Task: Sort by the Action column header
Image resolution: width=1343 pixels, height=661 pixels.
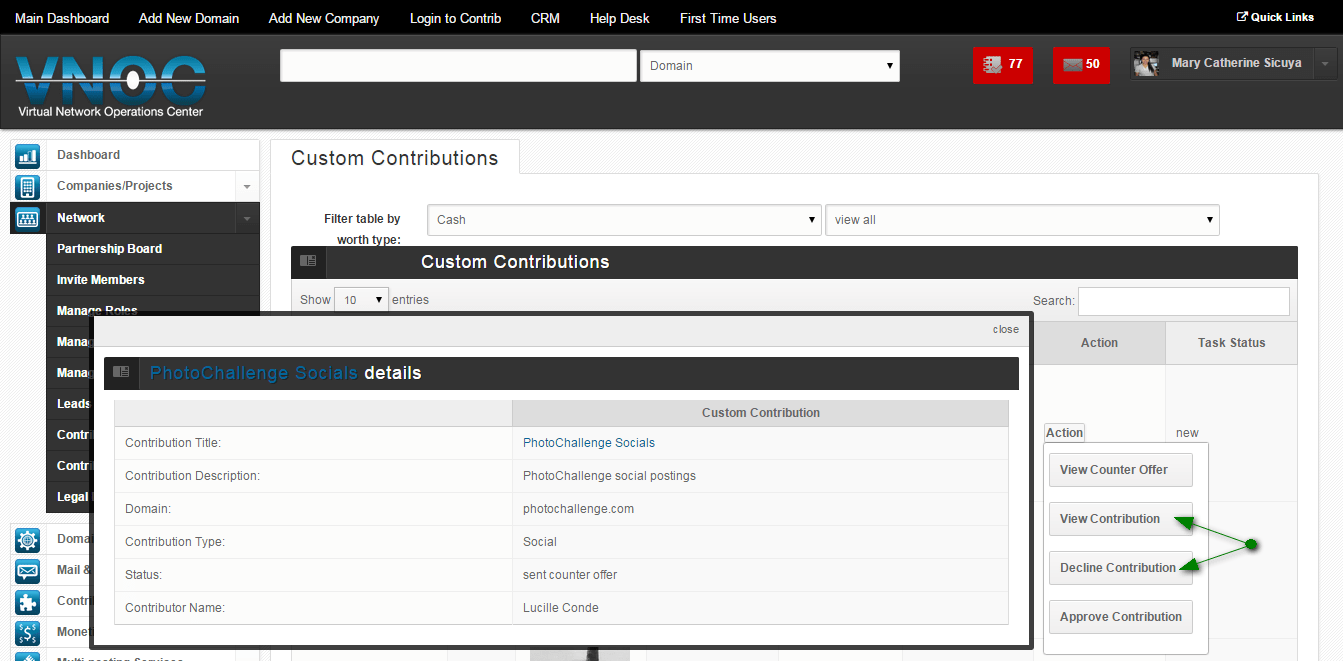Action: point(1099,343)
